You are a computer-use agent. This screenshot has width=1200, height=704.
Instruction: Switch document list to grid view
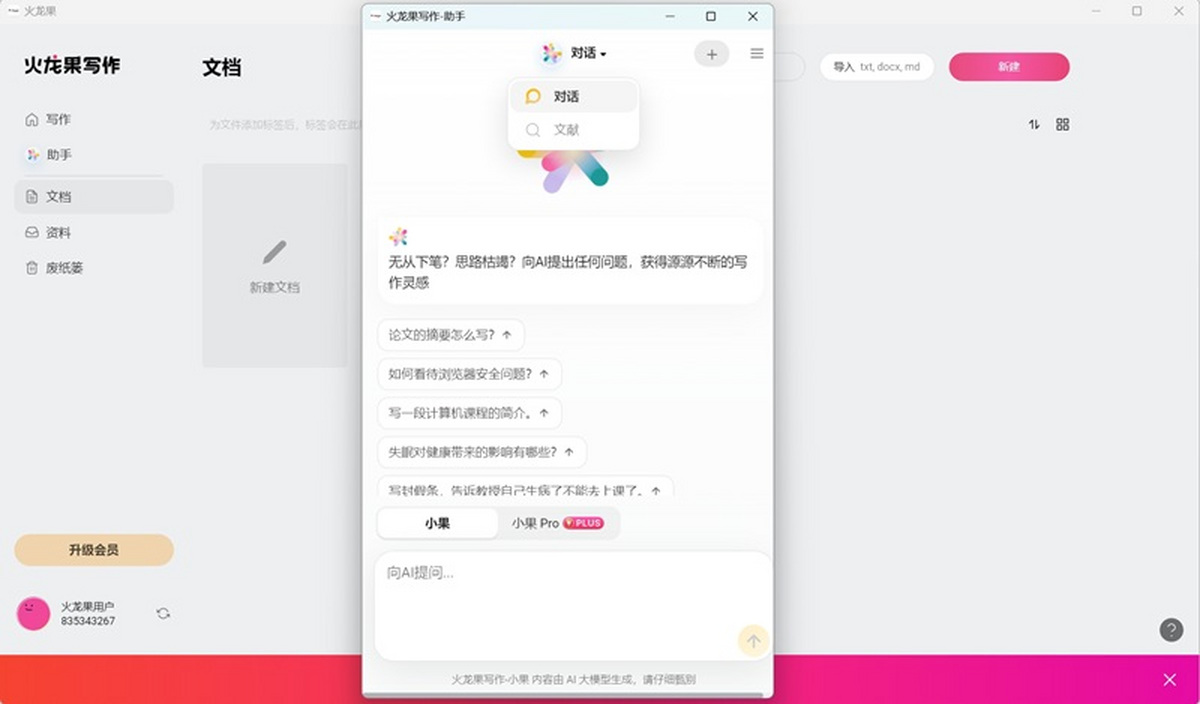click(1063, 124)
